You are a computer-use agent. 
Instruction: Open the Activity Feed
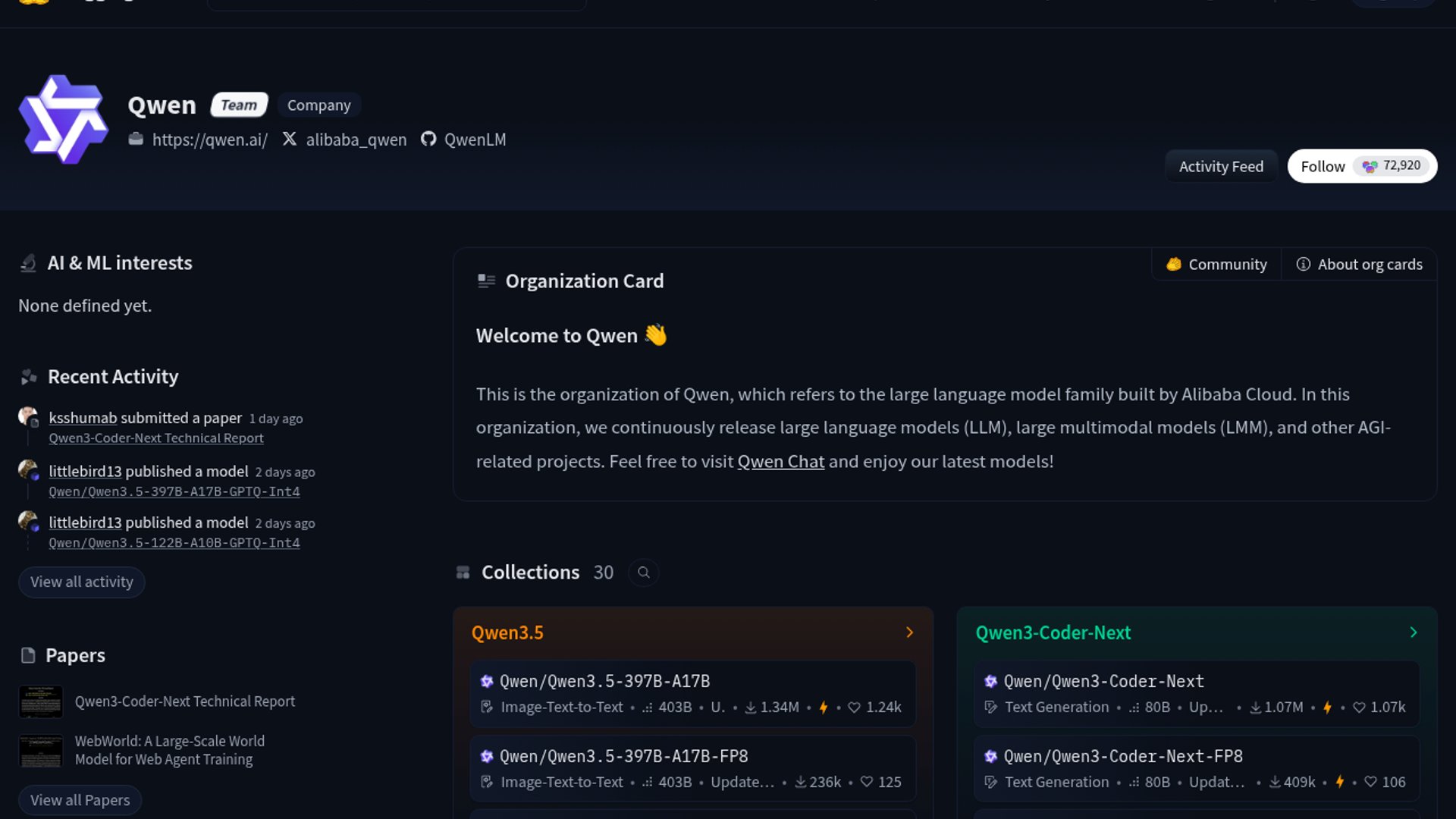click(1221, 166)
